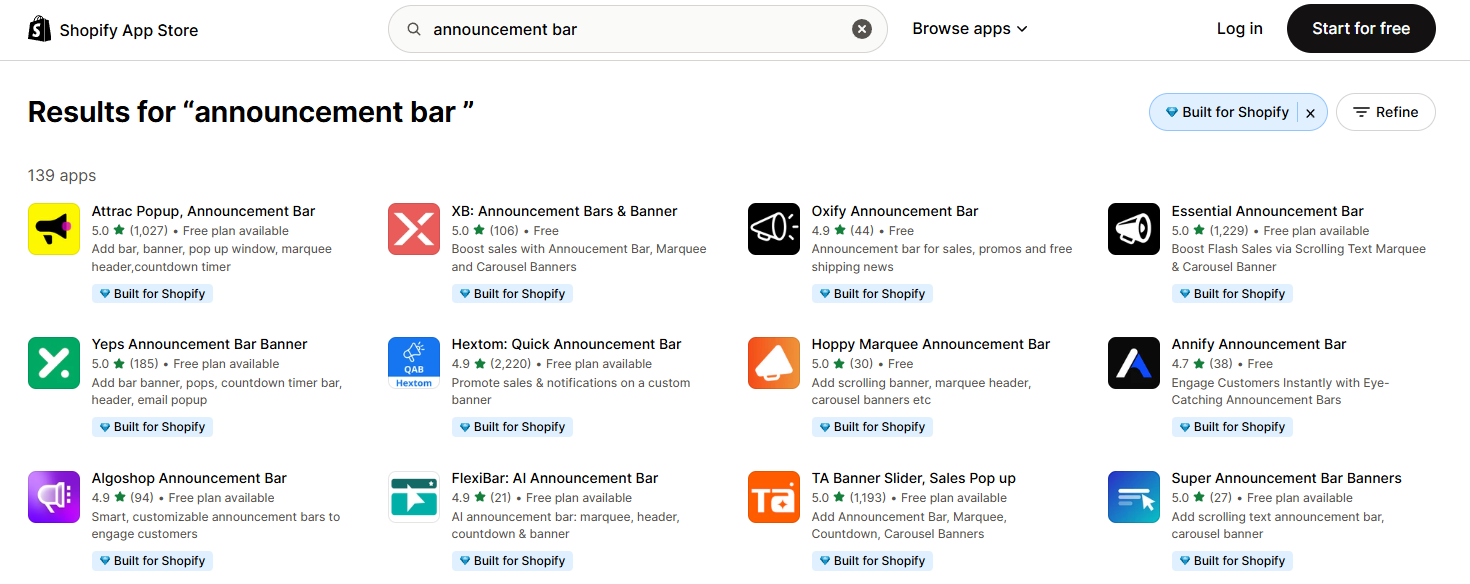Click the Shopify App Store bag logo
1470x584 pixels.
point(39,29)
